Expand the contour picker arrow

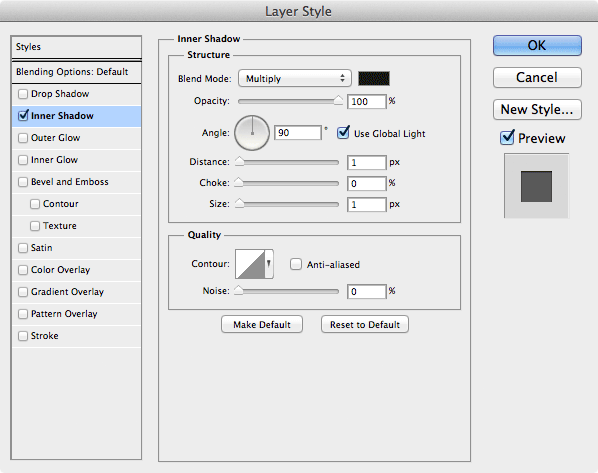pos(269,264)
